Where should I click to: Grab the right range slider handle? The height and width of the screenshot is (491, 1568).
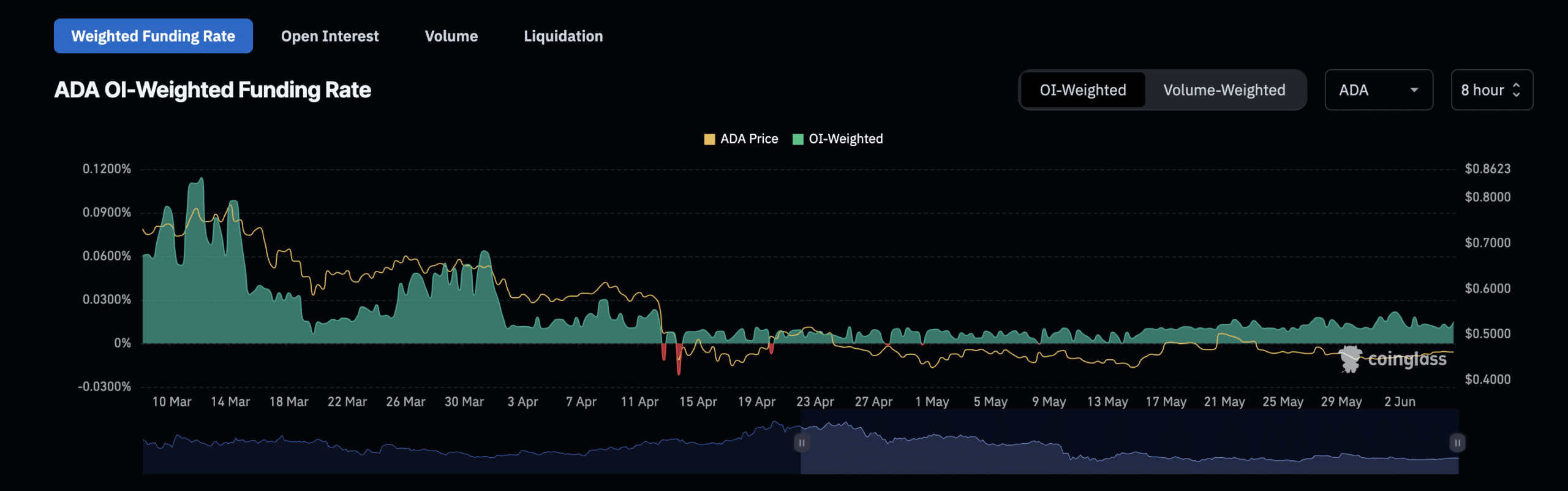pyautogui.click(x=1457, y=443)
